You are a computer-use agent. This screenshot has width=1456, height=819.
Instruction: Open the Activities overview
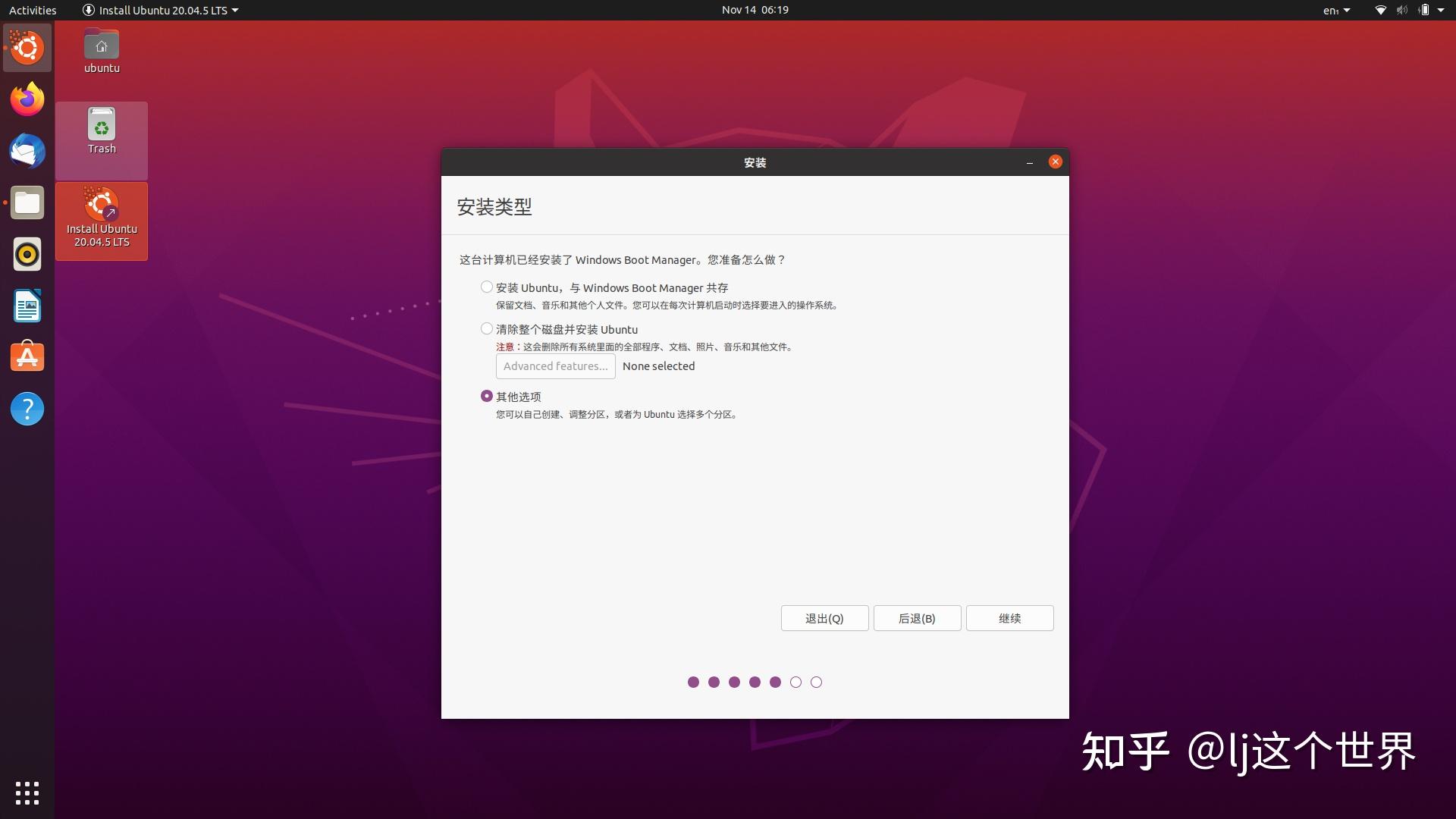click(32, 10)
